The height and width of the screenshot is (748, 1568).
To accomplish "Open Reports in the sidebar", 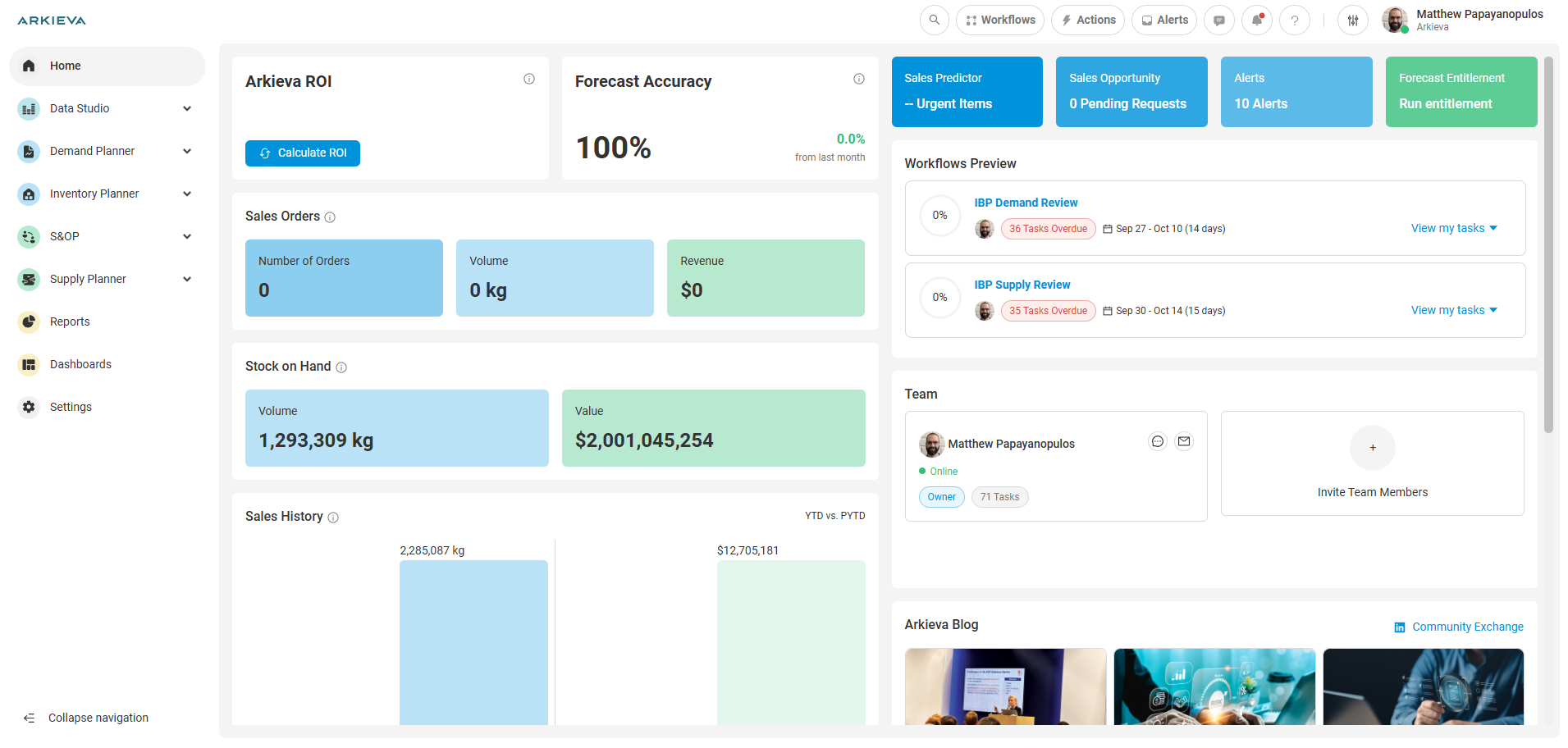I will point(107,322).
